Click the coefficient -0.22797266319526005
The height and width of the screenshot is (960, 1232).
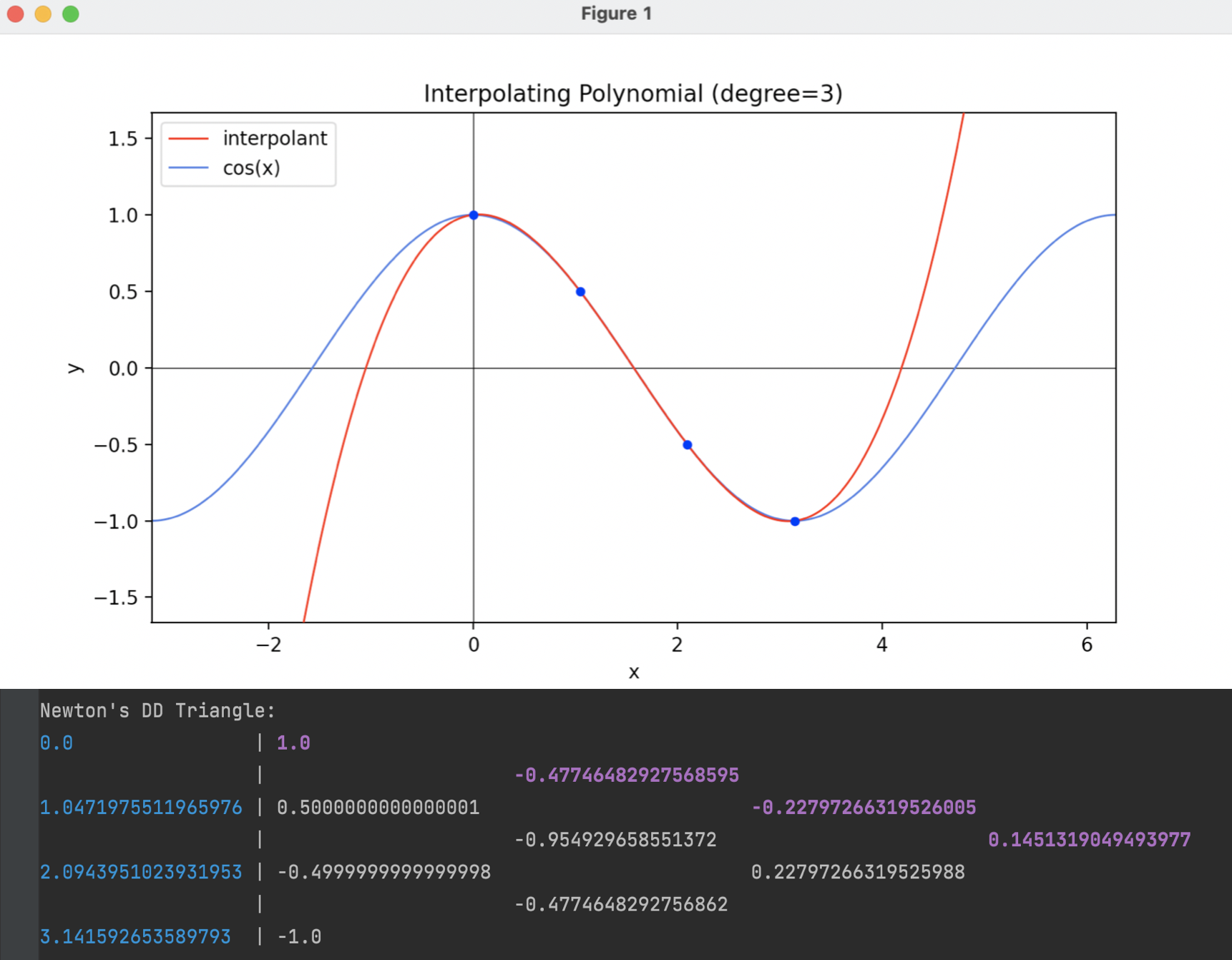click(x=864, y=808)
